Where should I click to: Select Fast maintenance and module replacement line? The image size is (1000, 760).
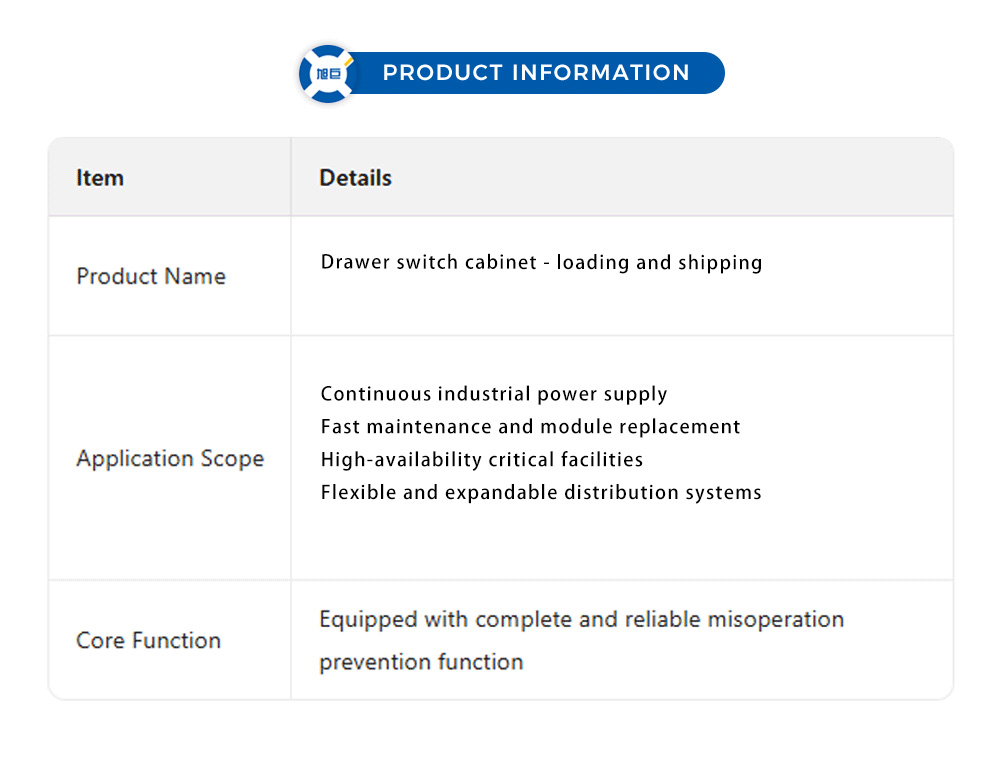coord(531,427)
